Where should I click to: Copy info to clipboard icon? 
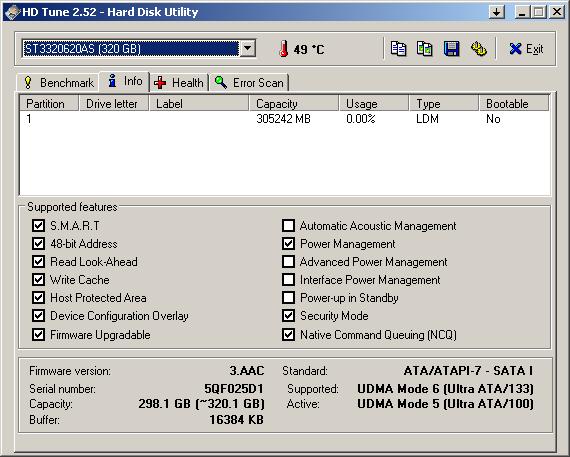(398, 49)
